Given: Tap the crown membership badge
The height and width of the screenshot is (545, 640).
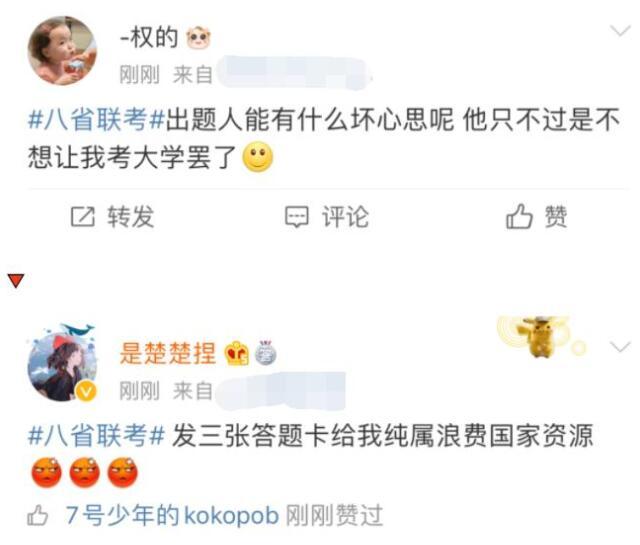Looking at the screenshot, I should (237, 354).
